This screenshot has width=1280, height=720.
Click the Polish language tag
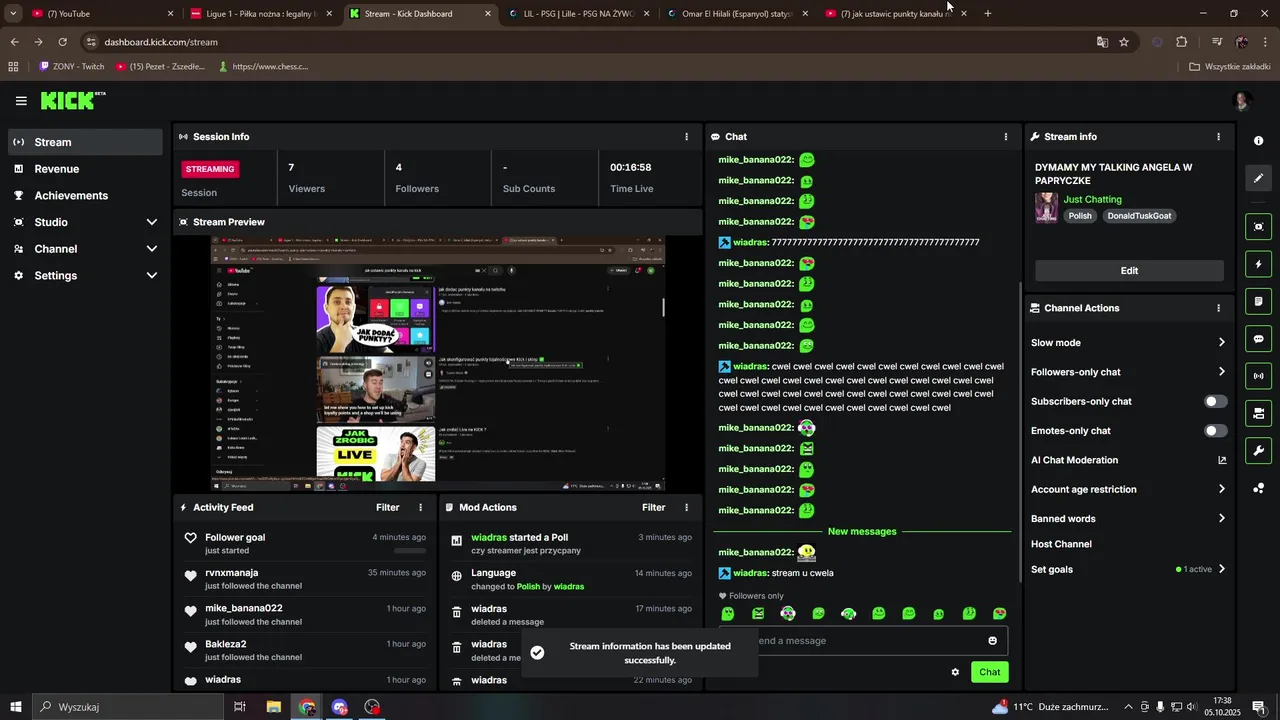(1080, 216)
